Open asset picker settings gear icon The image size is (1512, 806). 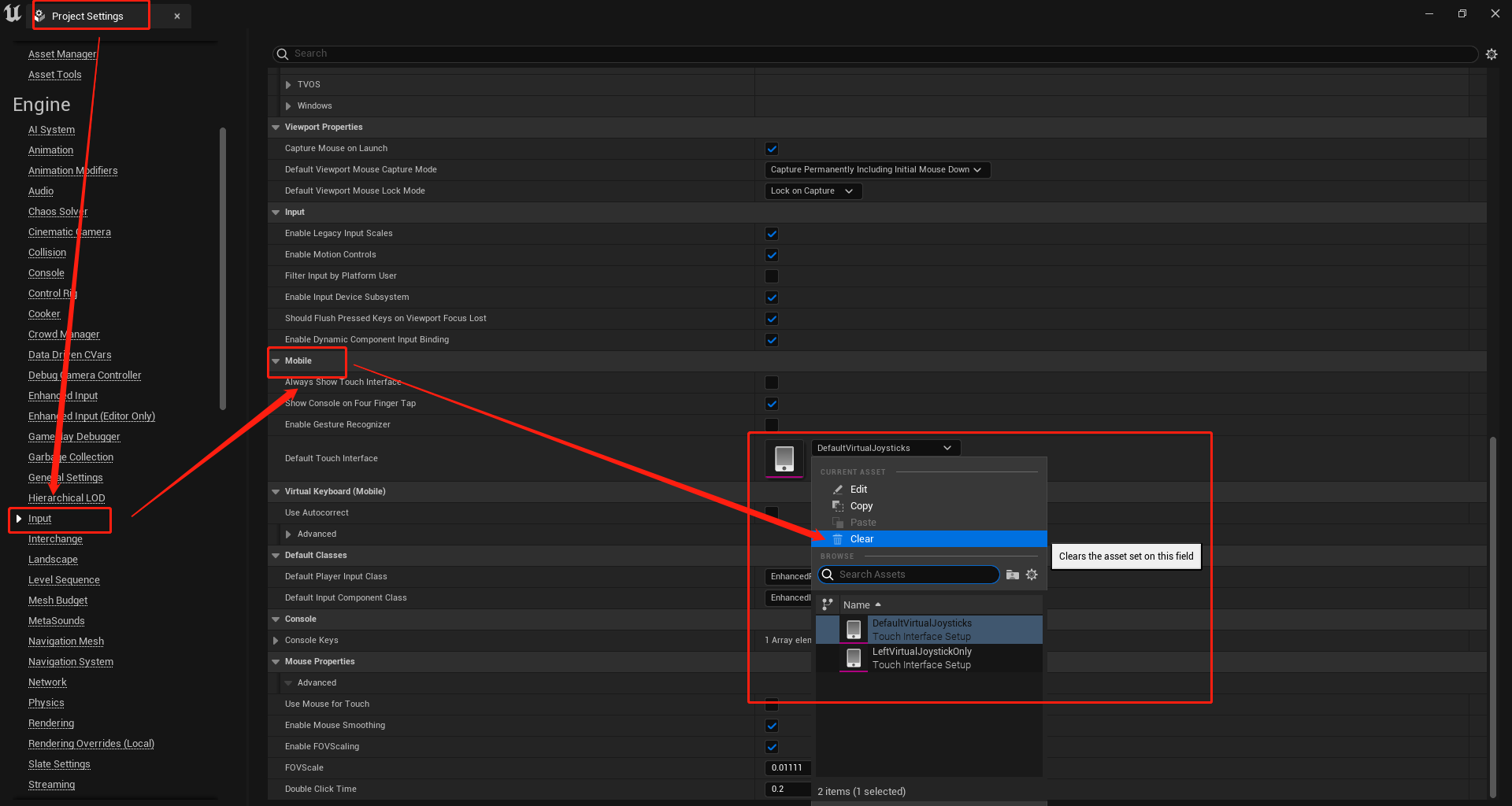[x=1032, y=575]
